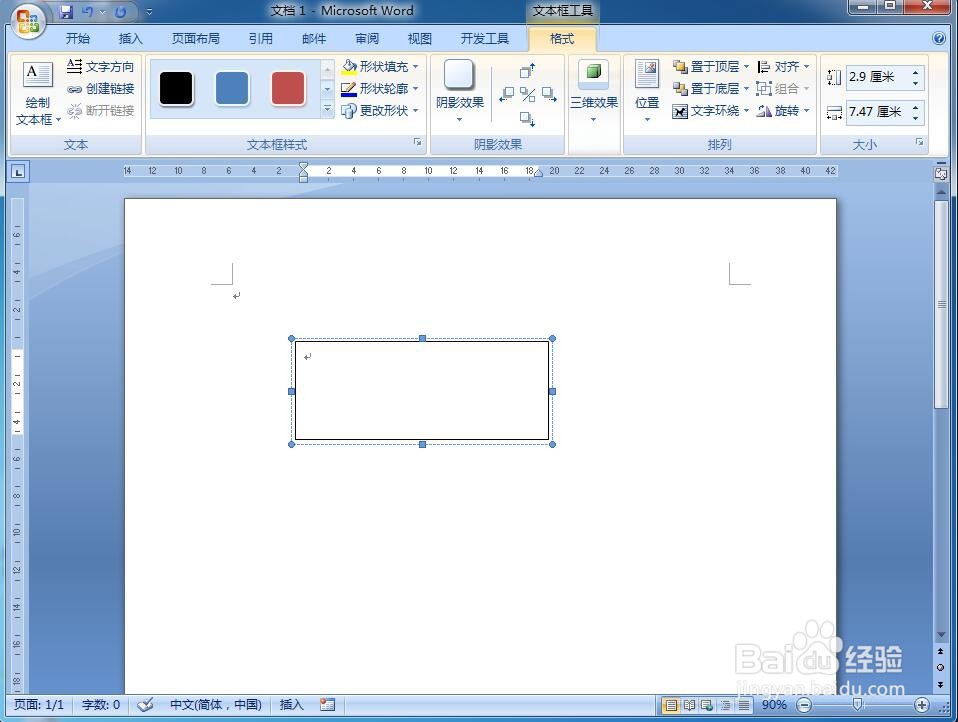Go to the 邮件 tab
The width and height of the screenshot is (958, 722).
(x=314, y=38)
